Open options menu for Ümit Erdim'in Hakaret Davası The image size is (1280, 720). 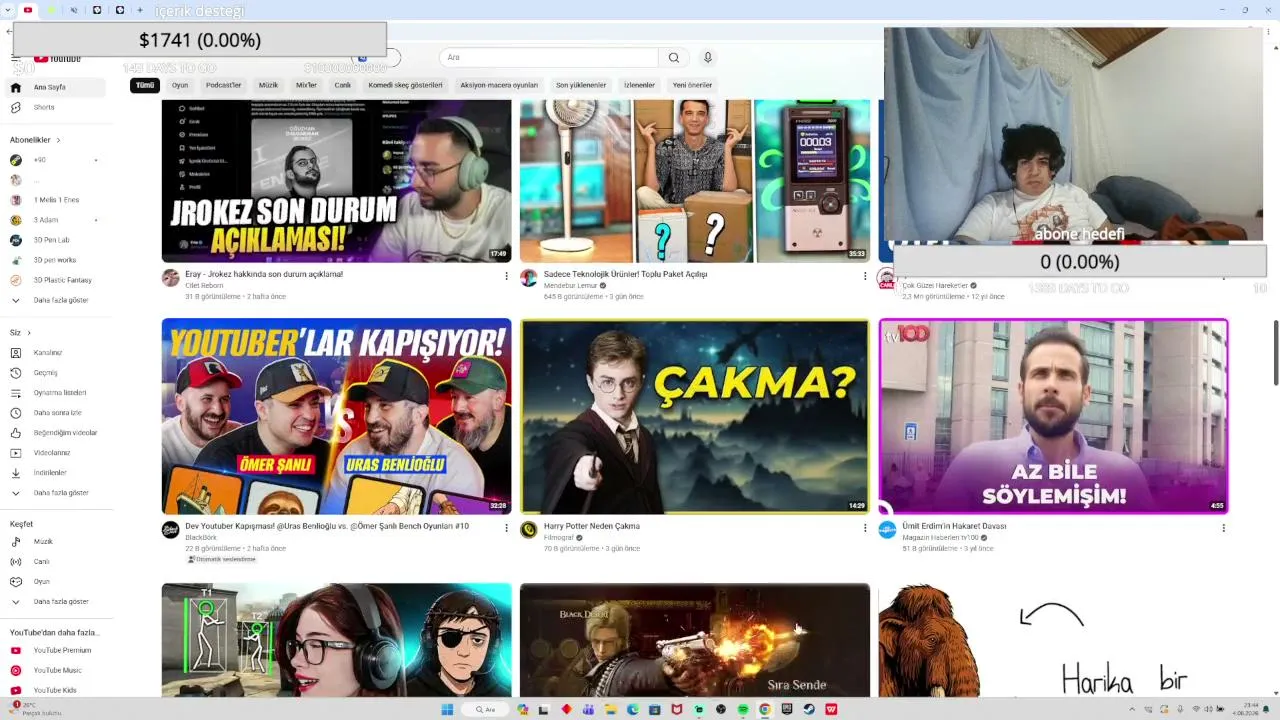tap(1223, 528)
